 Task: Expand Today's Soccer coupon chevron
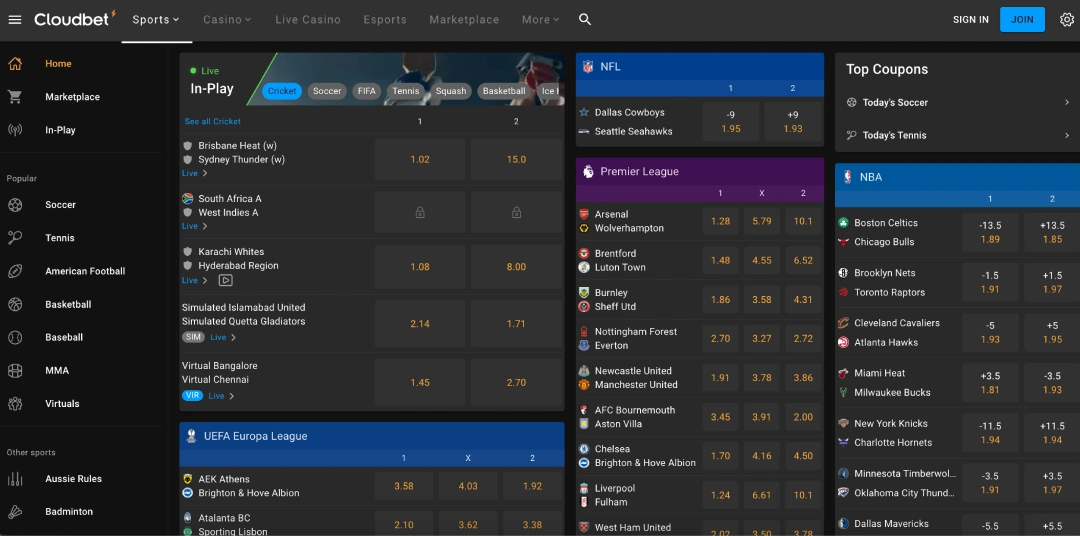pyautogui.click(x=1067, y=103)
